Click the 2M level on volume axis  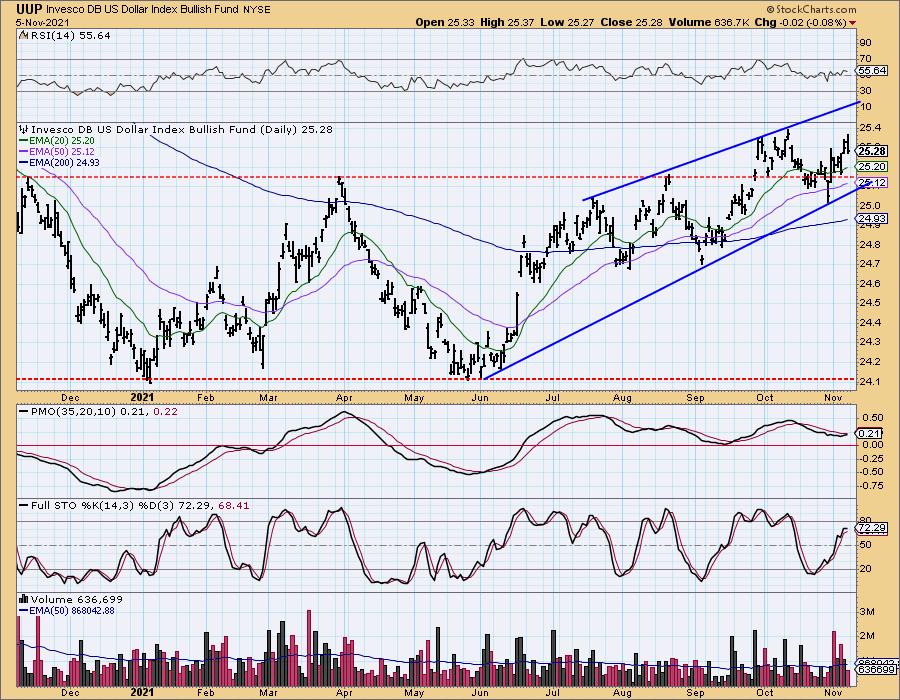pos(867,636)
